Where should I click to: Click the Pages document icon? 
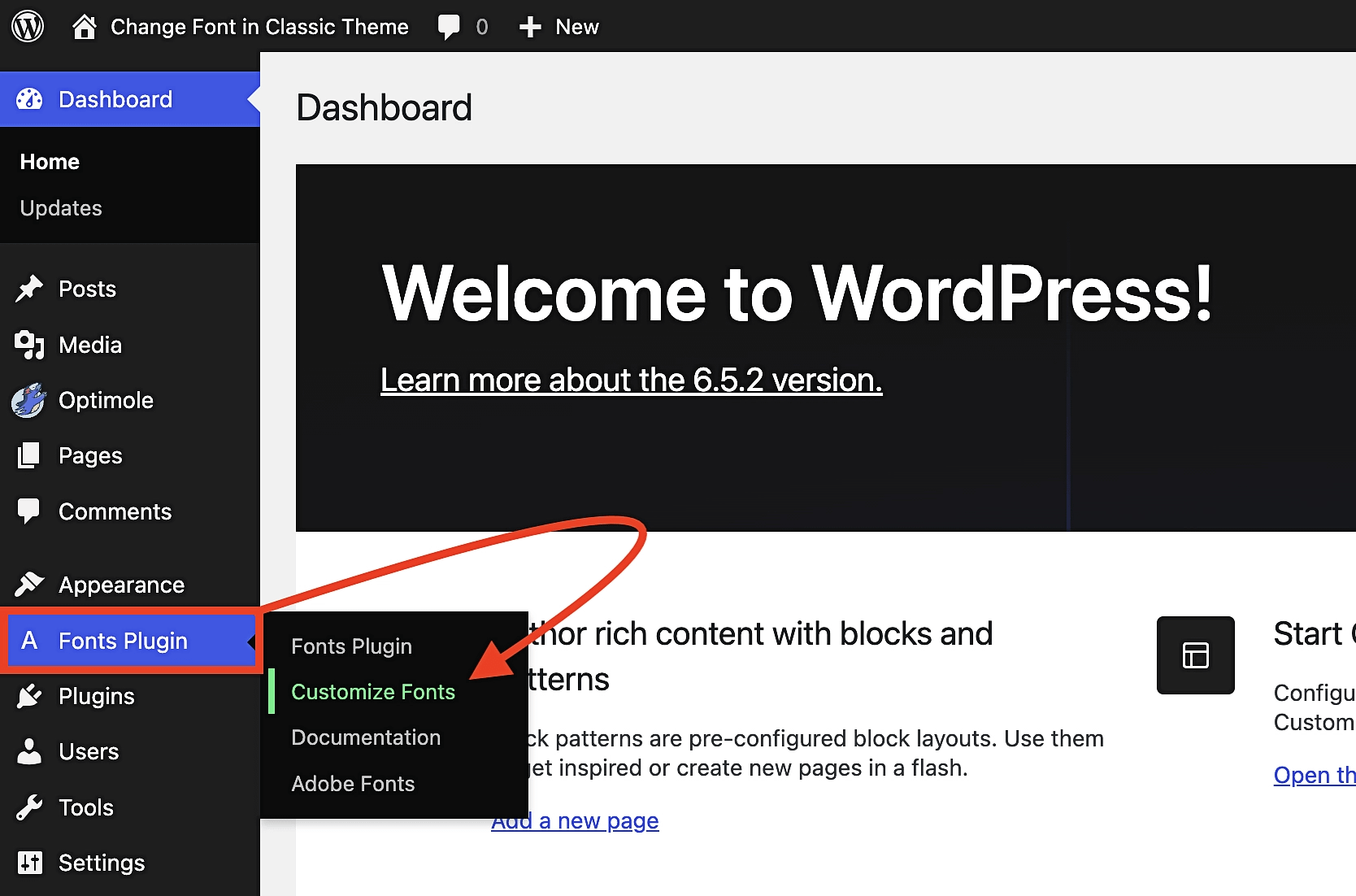pyautogui.click(x=29, y=455)
